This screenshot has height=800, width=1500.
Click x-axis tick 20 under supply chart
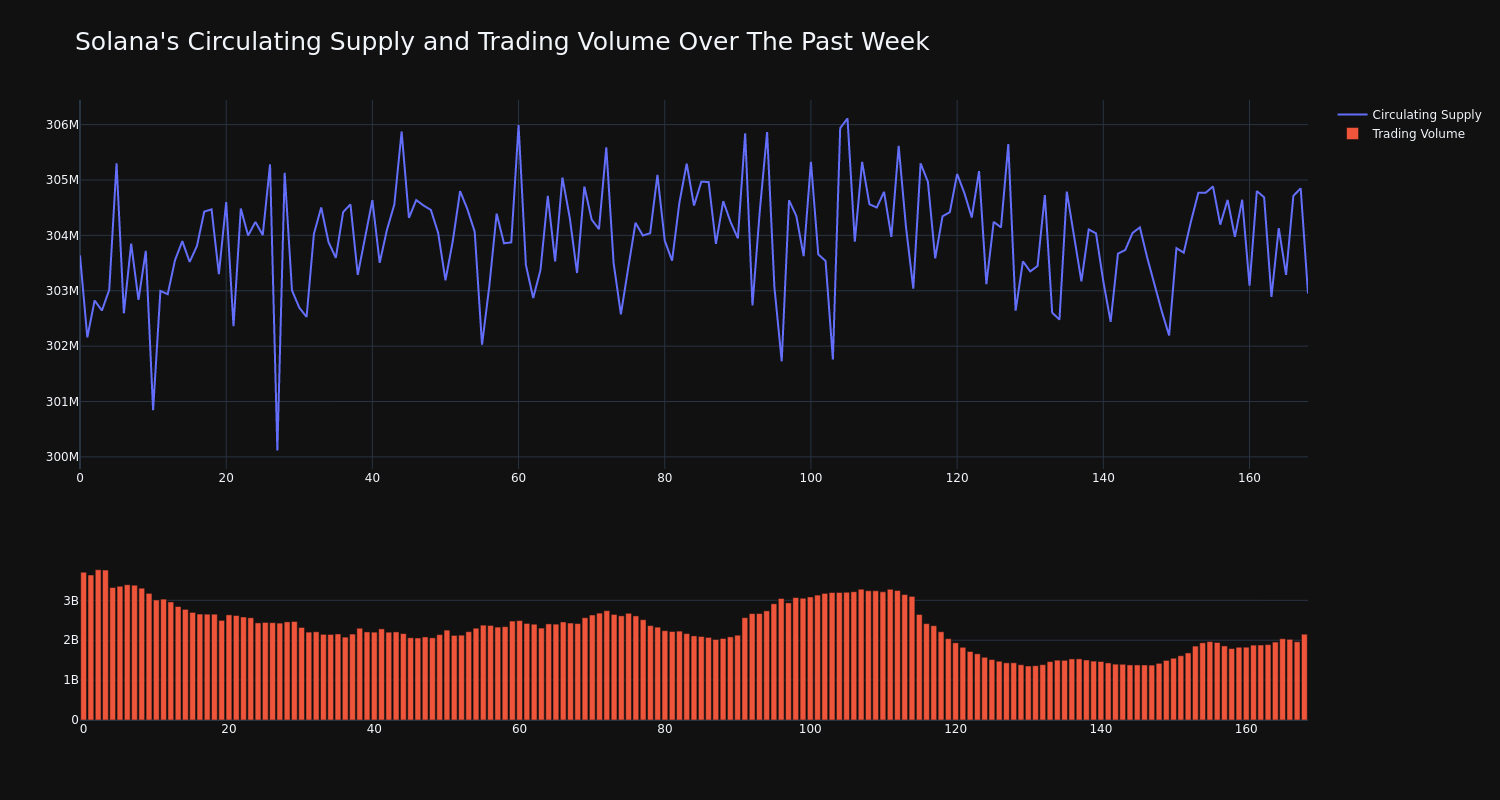coord(226,478)
